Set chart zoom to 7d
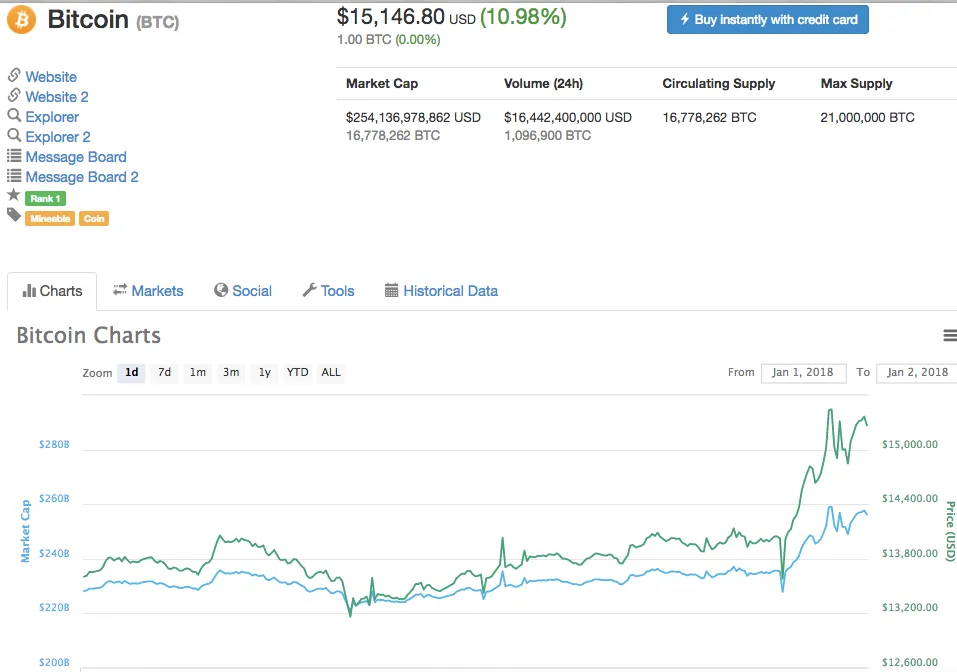The image size is (957, 672). pyautogui.click(x=165, y=372)
